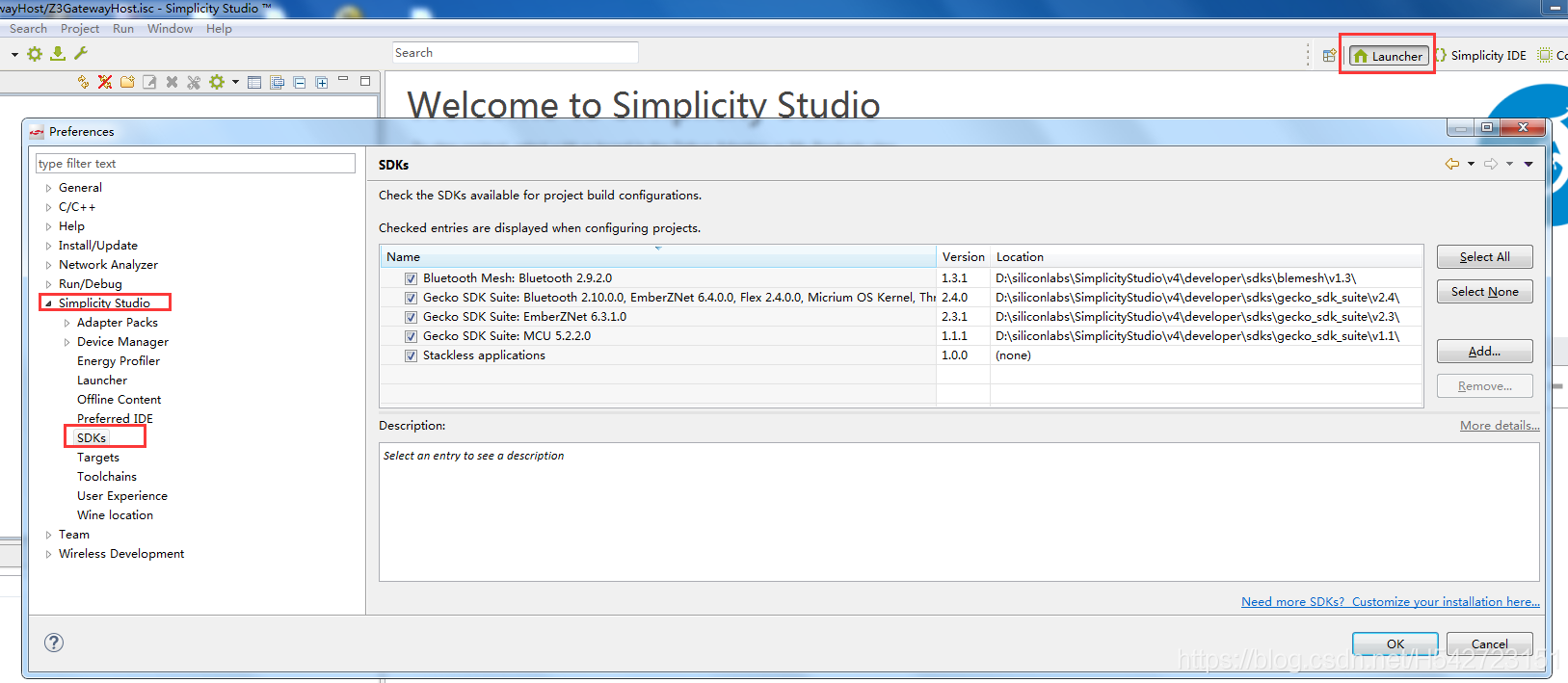This screenshot has height=683, width=1568.
Task: Click the Preferences dialog help question icon
Action: tap(54, 643)
